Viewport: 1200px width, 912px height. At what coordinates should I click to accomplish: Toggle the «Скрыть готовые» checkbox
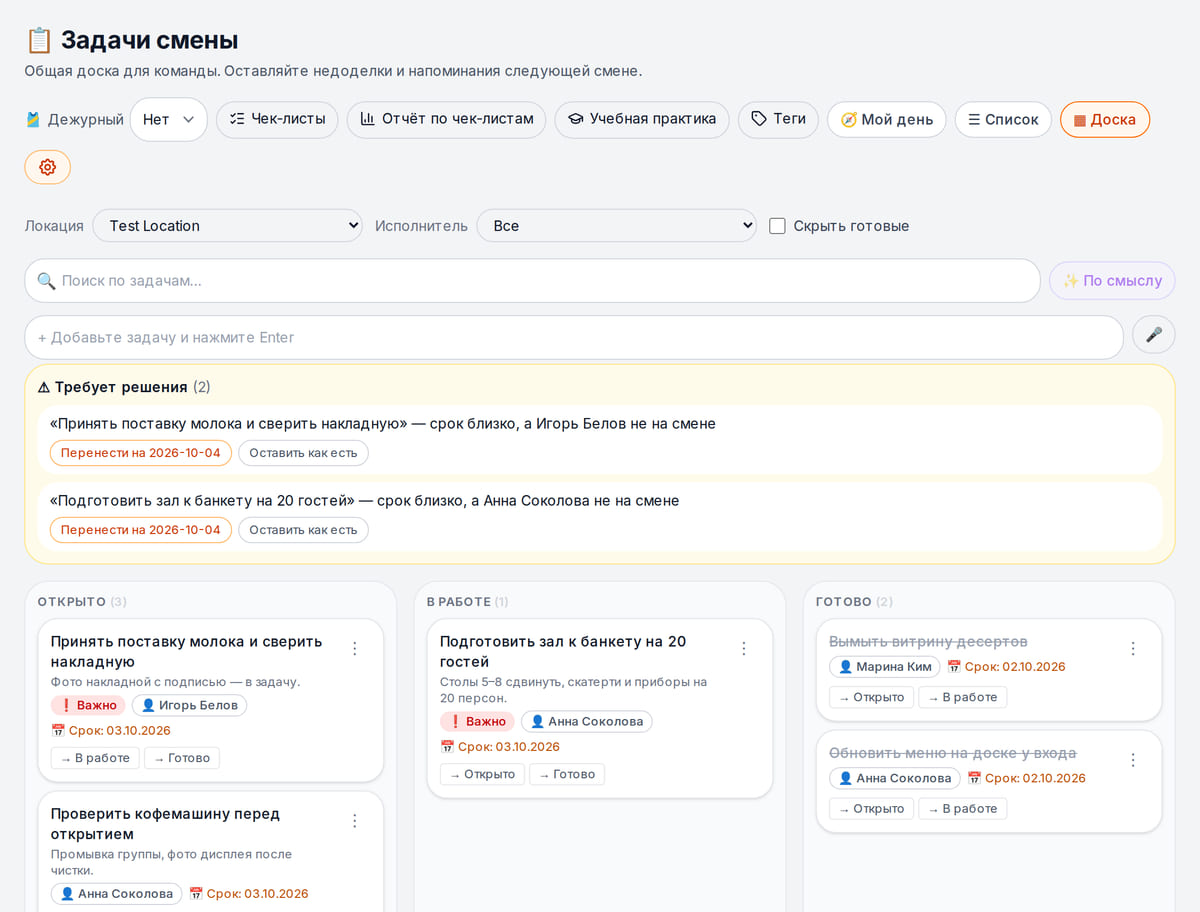pyautogui.click(x=777, y=226)
